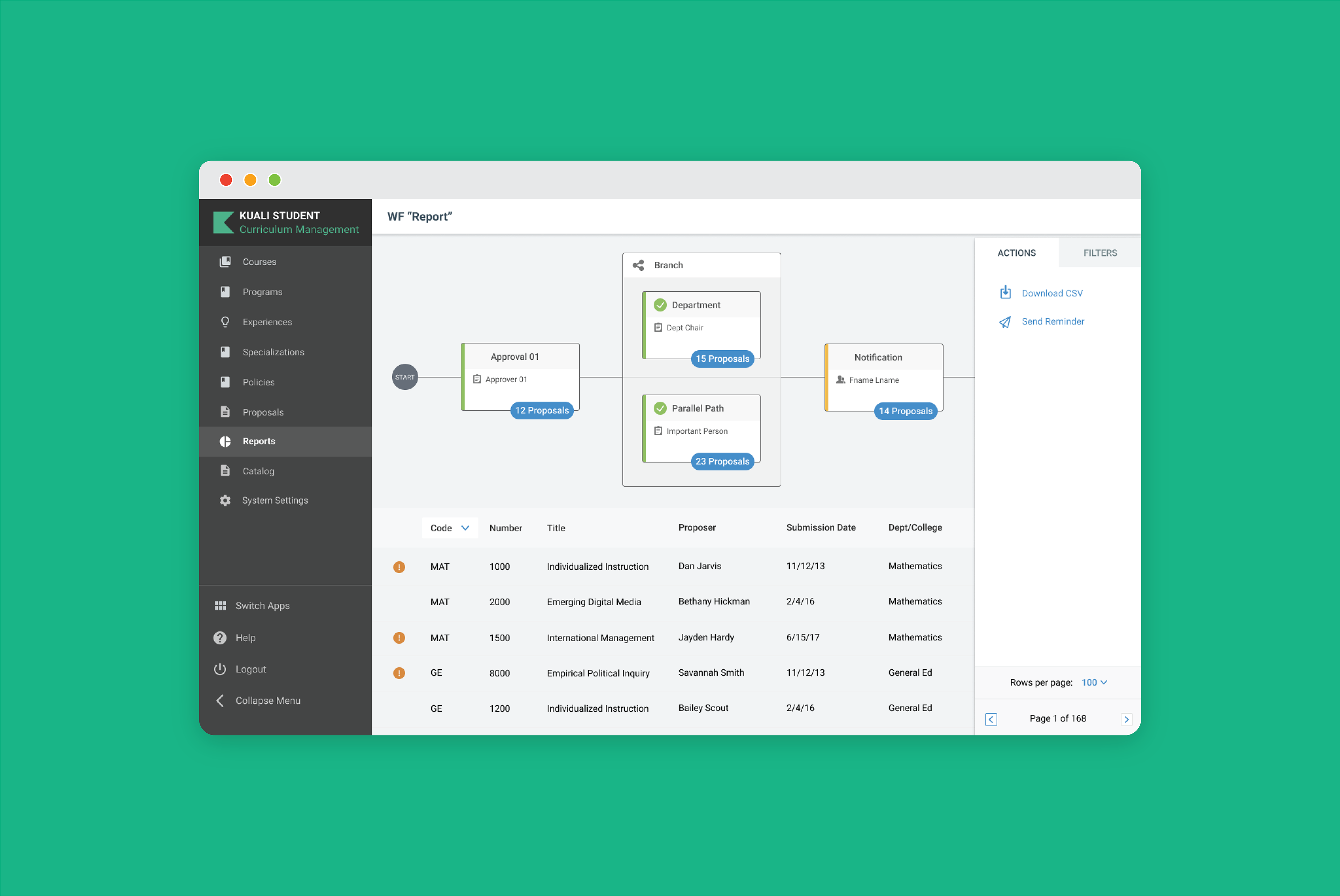Click the clipboard icon beside Approver 01

coord(477,379)
